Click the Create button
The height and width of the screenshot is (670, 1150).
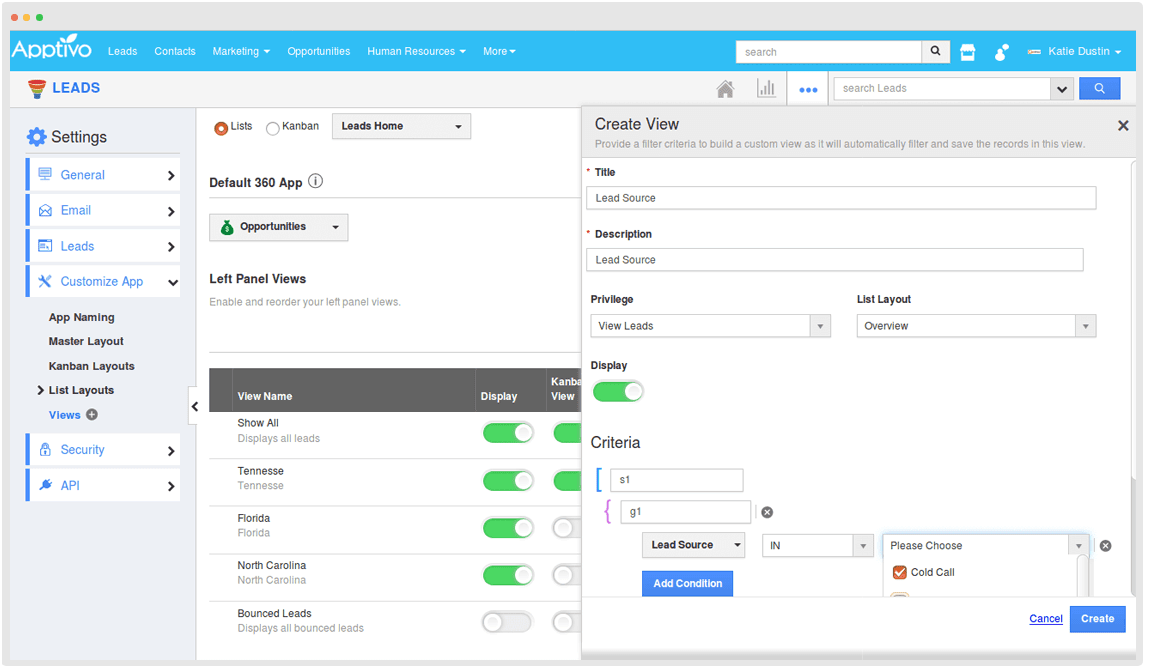(1097, 619)
